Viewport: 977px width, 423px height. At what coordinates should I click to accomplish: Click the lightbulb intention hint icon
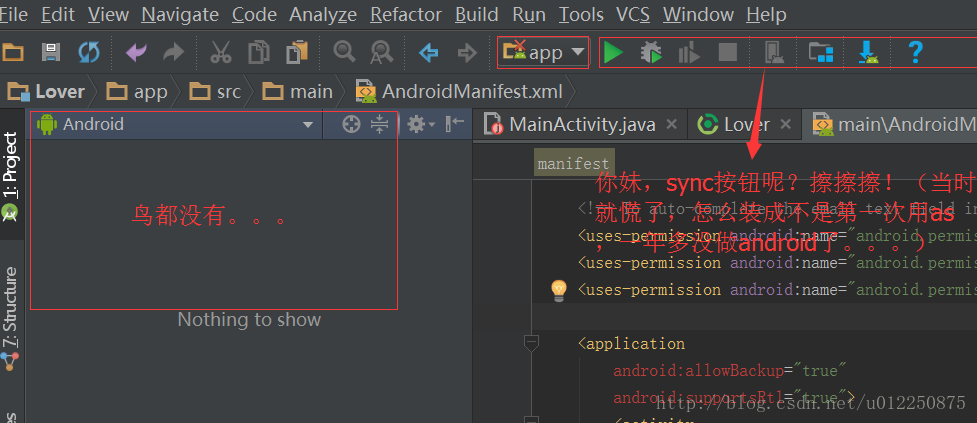coord(559,290)
